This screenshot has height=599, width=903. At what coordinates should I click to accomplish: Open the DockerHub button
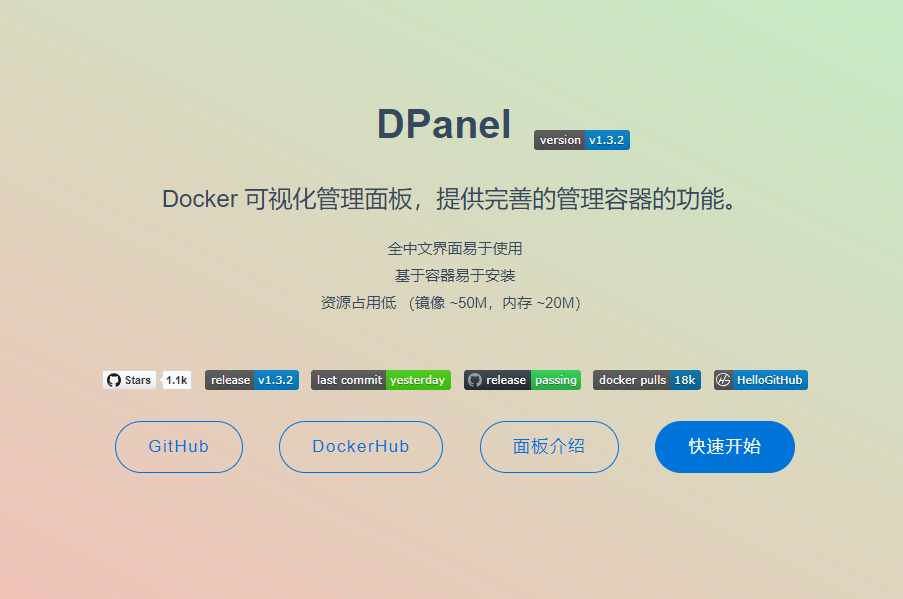[x=361, y=447]
